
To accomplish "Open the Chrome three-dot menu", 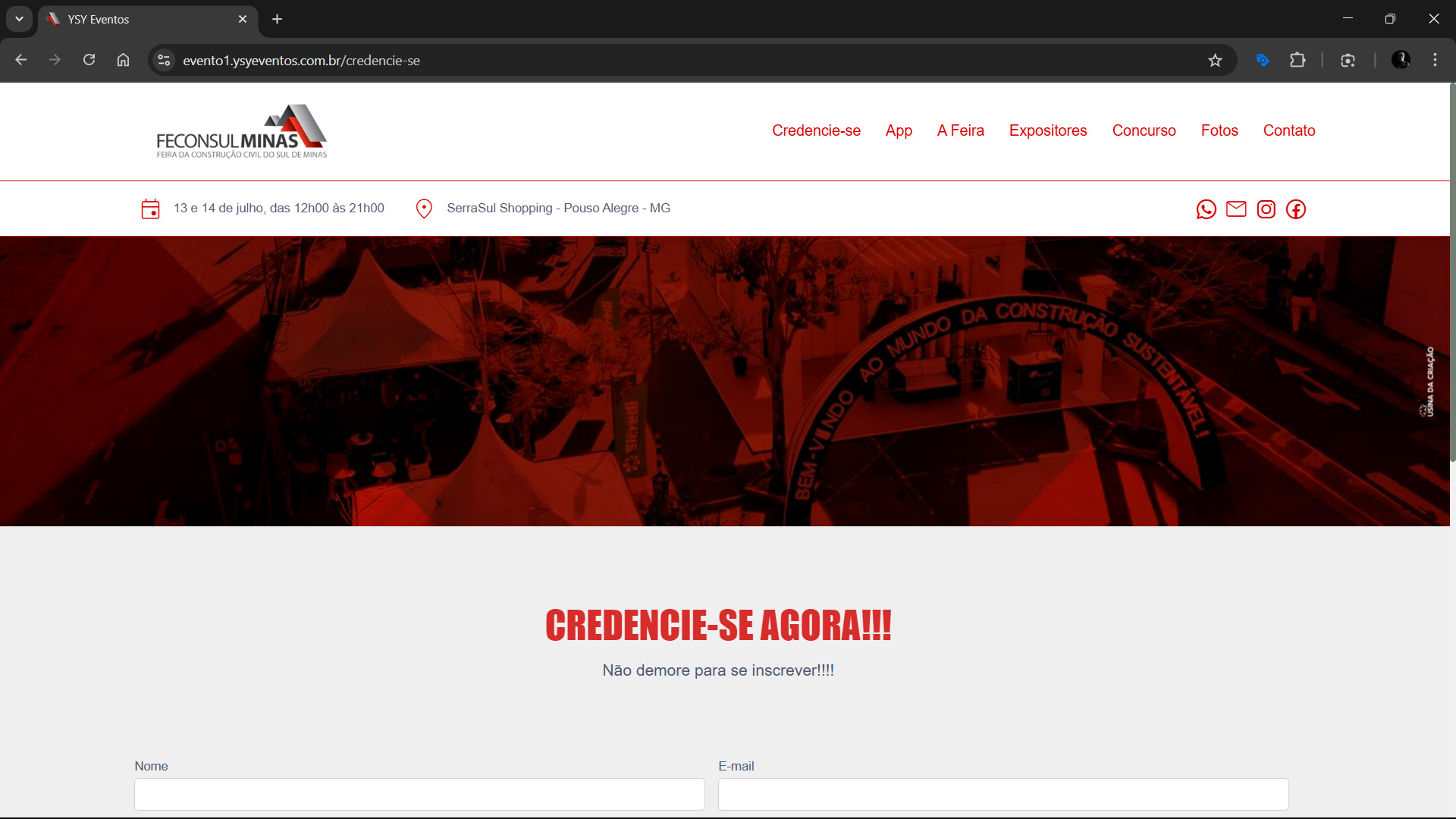I will [x=1435, y=60].
